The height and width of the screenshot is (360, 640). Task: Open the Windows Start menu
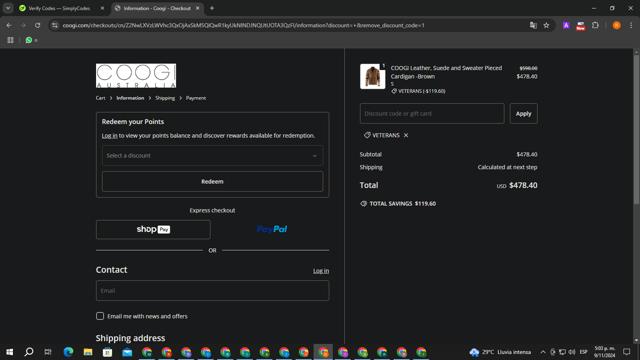[x=9, y=352]
